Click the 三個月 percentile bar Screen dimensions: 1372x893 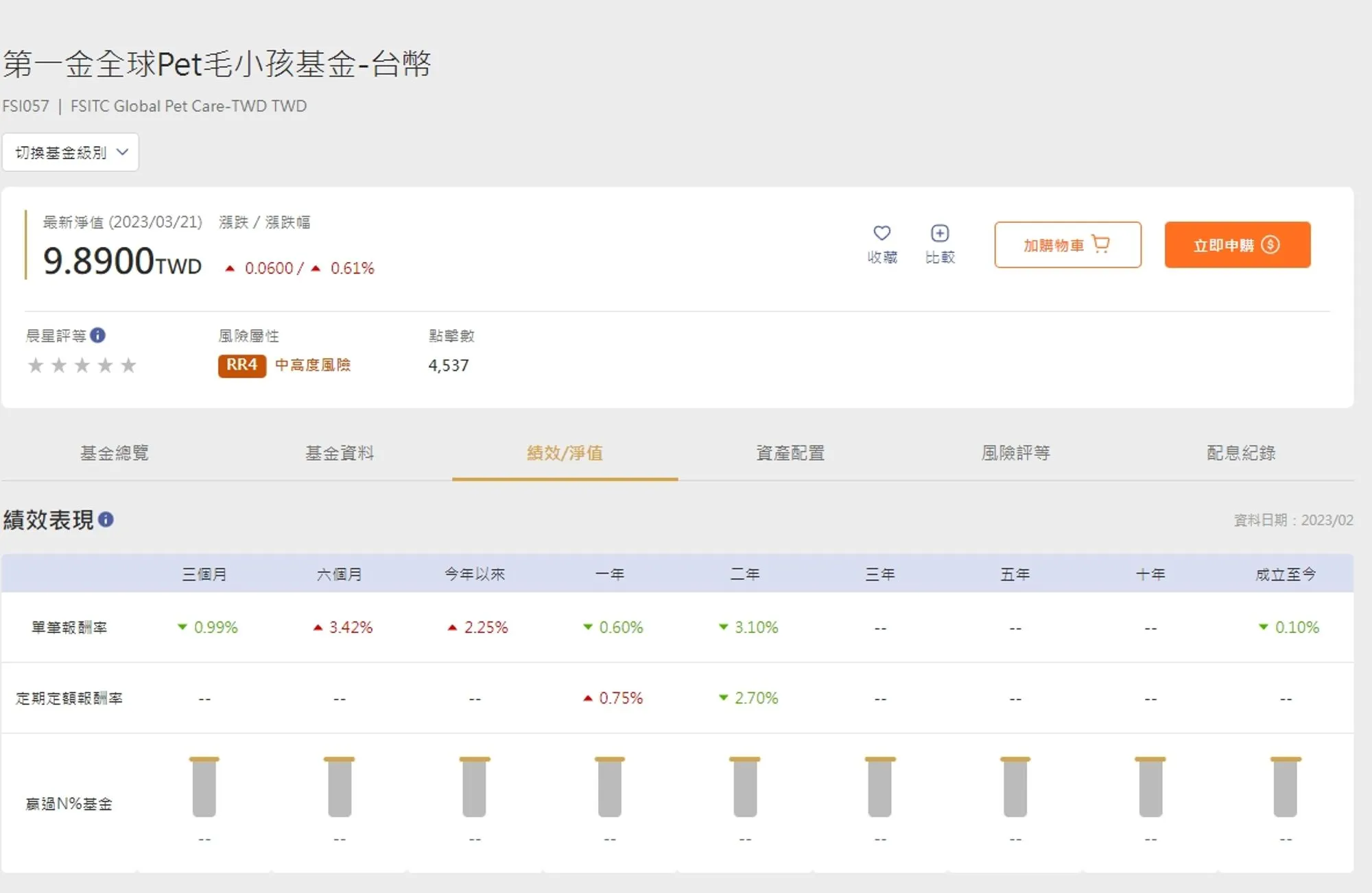coord(204,787)
